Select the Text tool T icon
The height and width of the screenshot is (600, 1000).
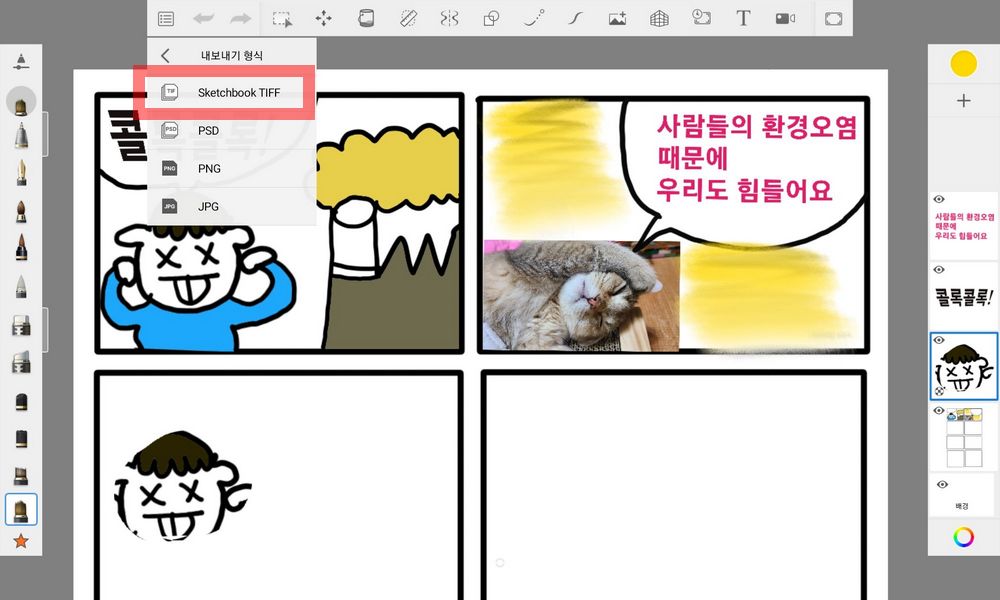pyautogui.click(x=743, y=18)
